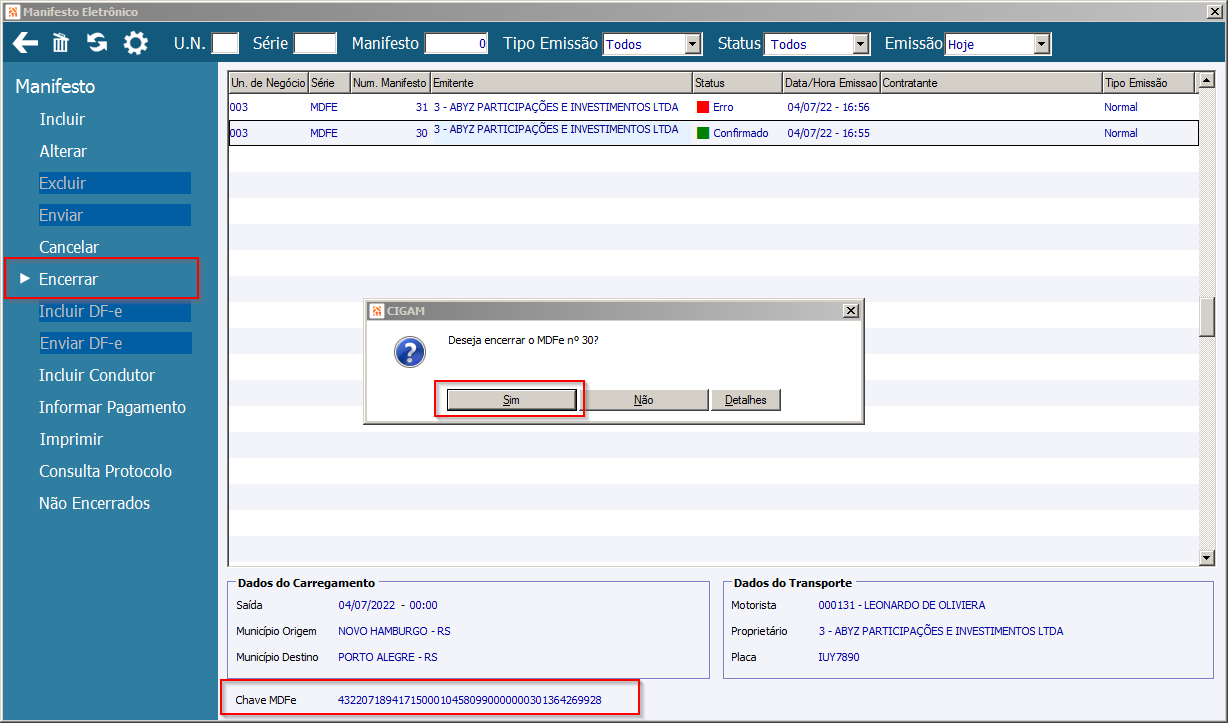Viewport: 1228px width, 723px height.
Task: Focus the U.N. input field
Action: click(x=226, y=43)
